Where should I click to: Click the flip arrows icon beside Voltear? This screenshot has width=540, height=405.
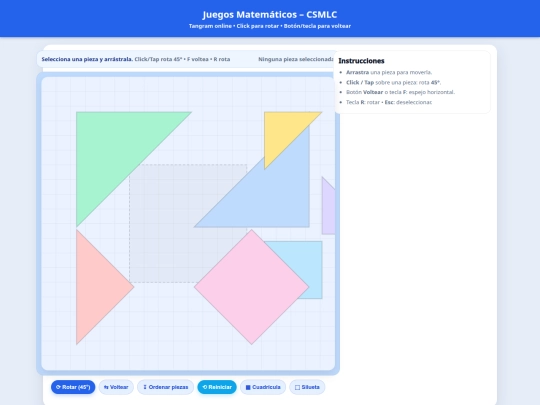(106, 387)
